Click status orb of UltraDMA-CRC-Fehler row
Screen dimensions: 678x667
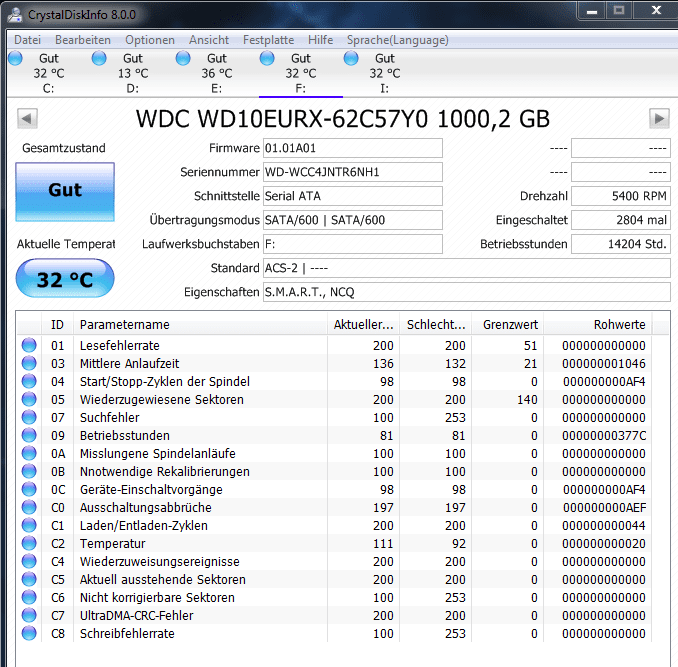point(29,615)
